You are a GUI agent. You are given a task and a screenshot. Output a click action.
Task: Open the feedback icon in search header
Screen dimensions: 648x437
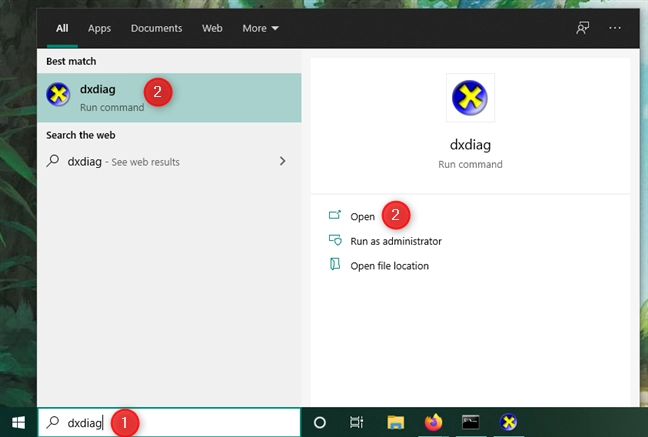pyautogui.click(x=583, y=28)
